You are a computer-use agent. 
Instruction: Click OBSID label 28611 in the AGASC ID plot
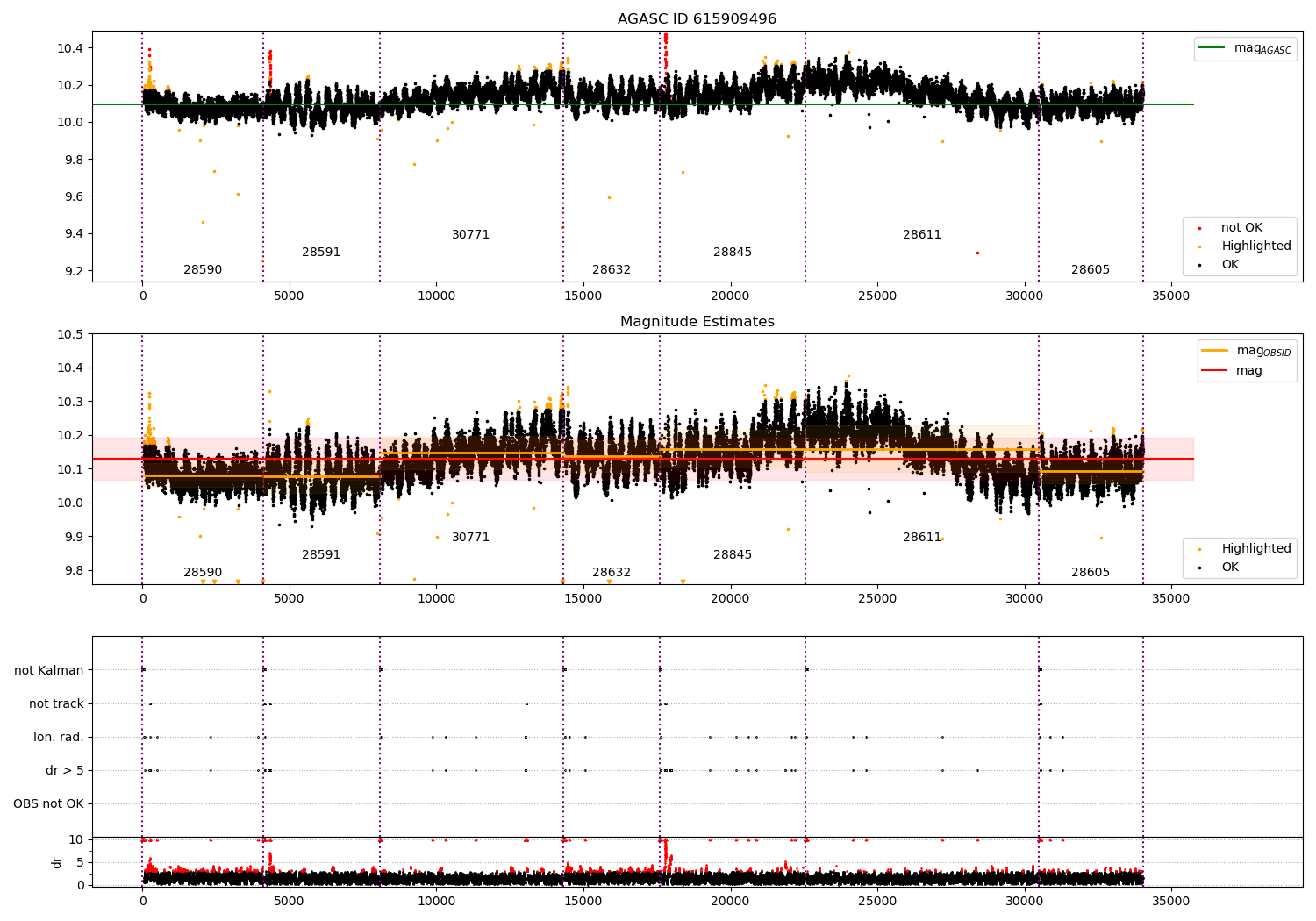tap(922, 235)
